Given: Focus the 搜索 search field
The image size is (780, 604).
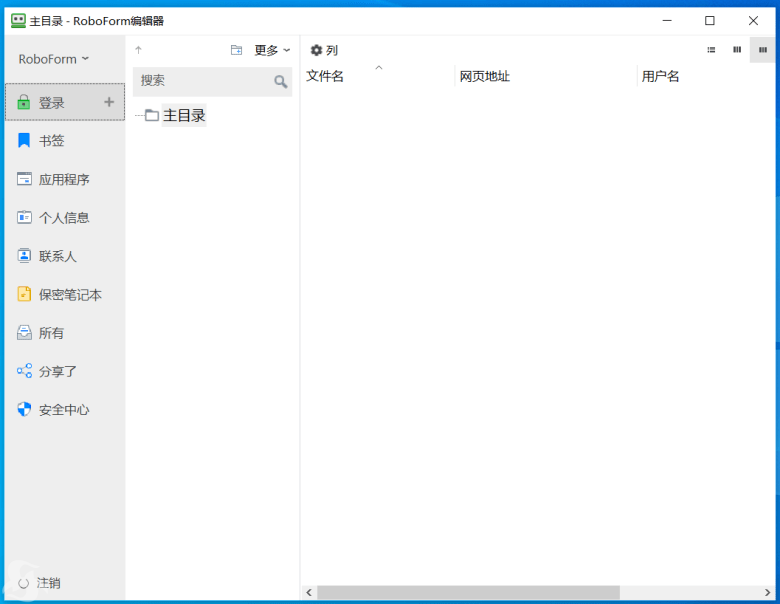Looking at the screenshot, I should pyautogui.click(x=212, y=81).
